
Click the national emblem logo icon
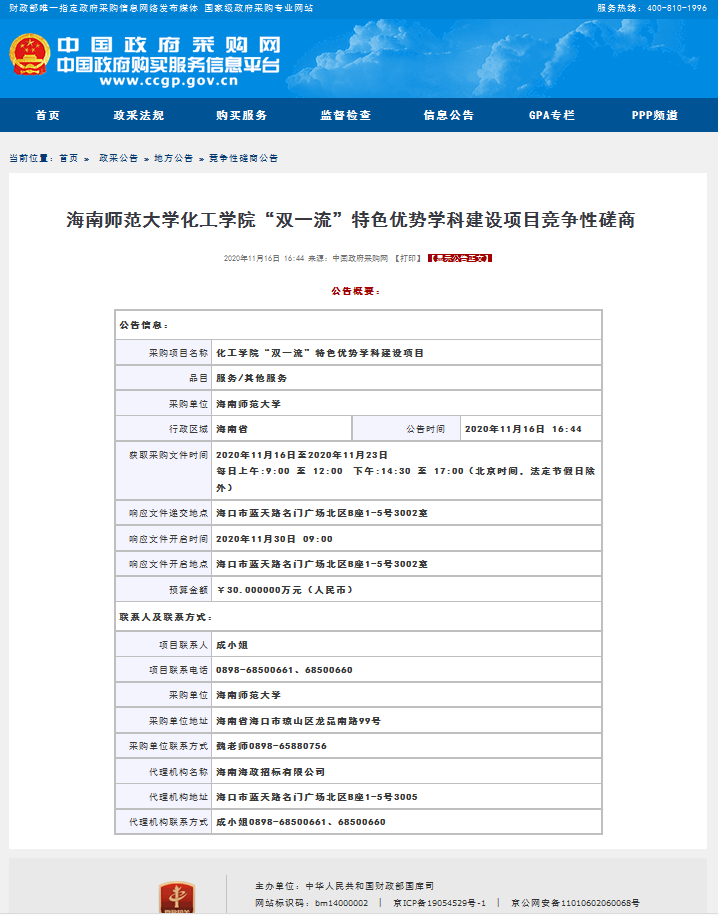point(30,54)
